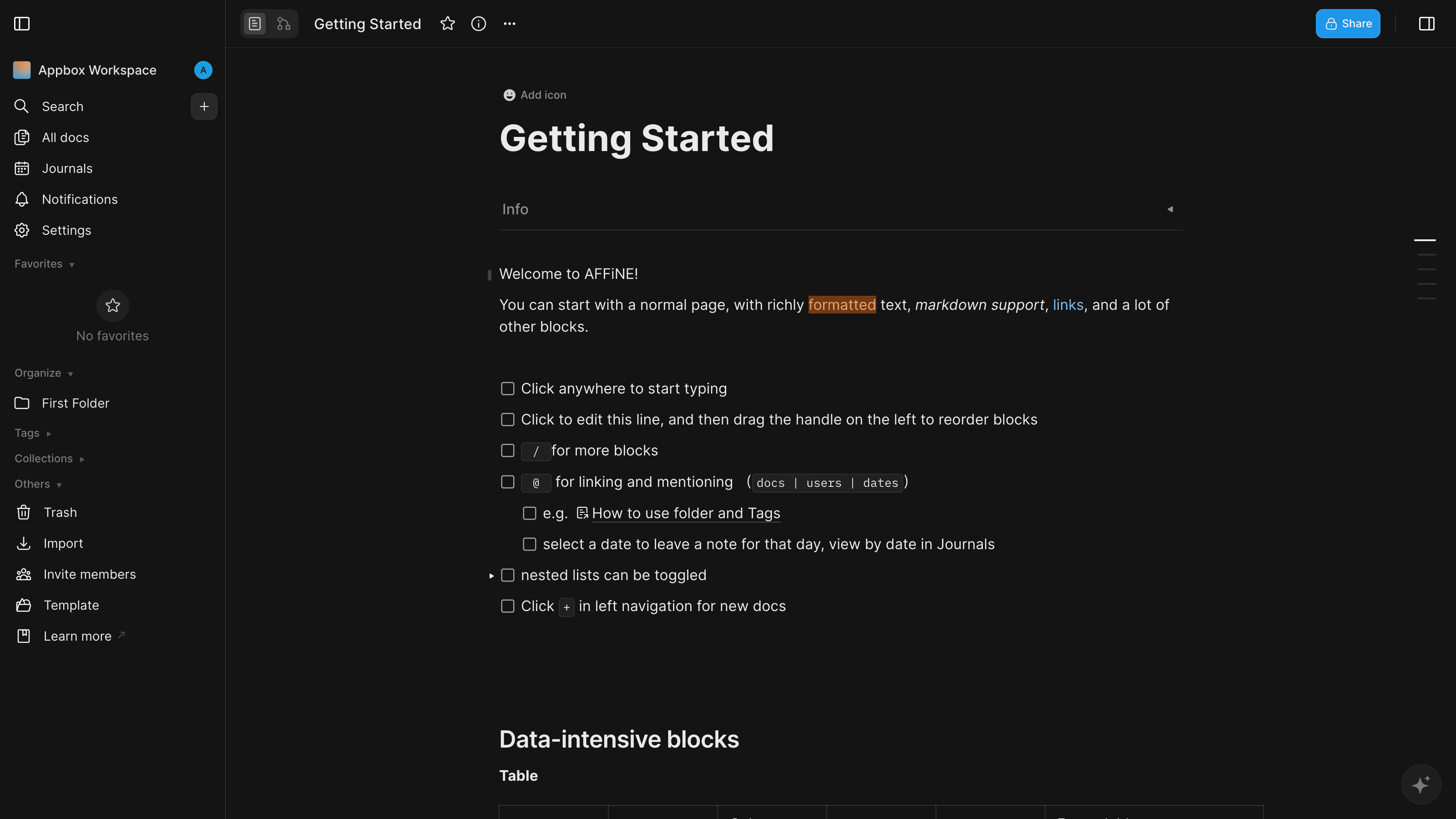Open 'How to use folder and Tags' link
Image resolution: width=1456 pixels, height=819 pixels.
(x=686, y=513)
